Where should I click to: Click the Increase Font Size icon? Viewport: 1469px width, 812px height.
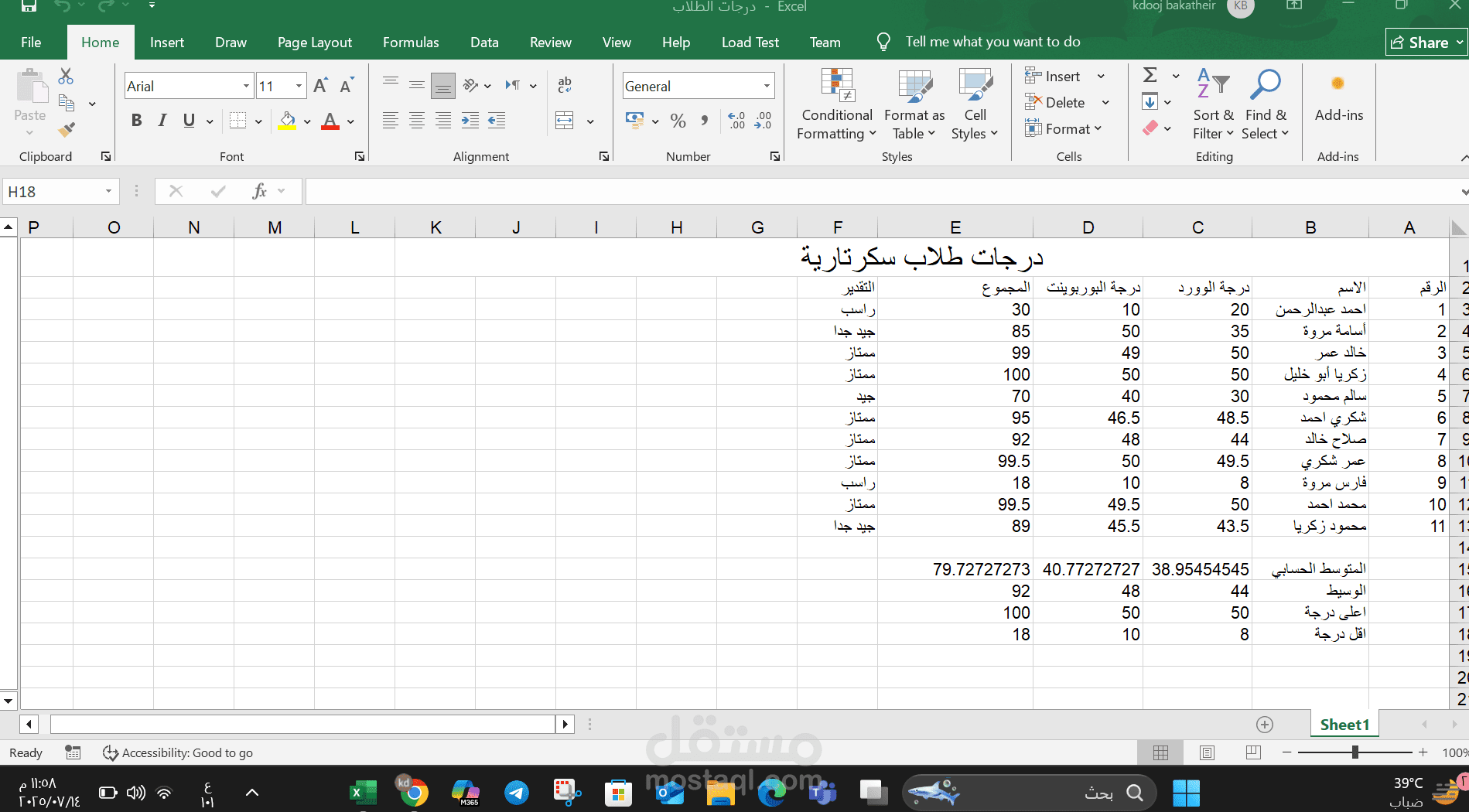click(320, 86)
